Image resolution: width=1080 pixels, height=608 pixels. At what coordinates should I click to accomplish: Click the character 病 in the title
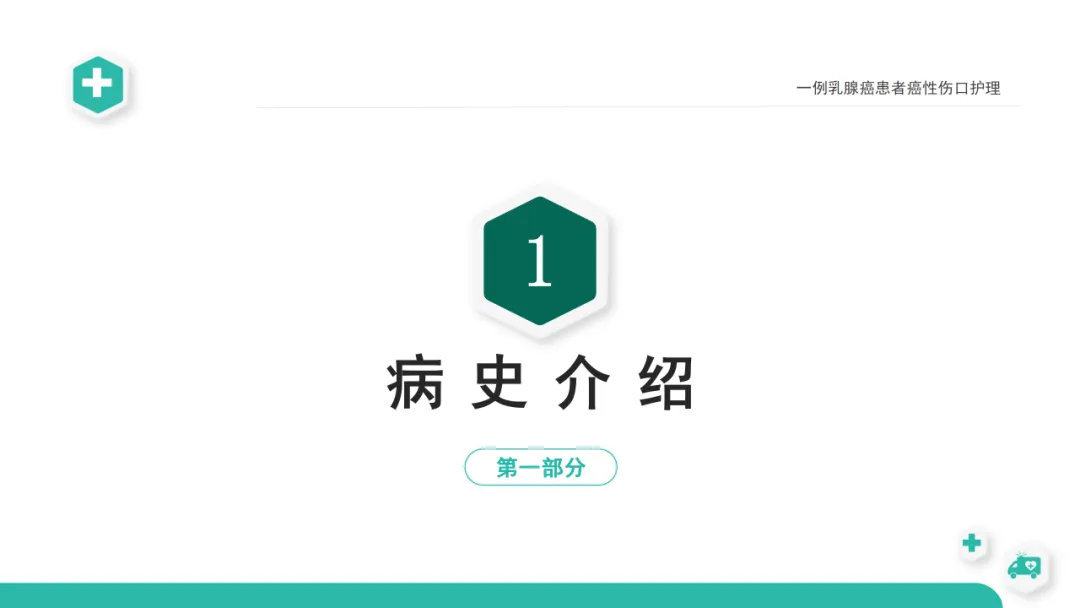(x=415, y=383)
